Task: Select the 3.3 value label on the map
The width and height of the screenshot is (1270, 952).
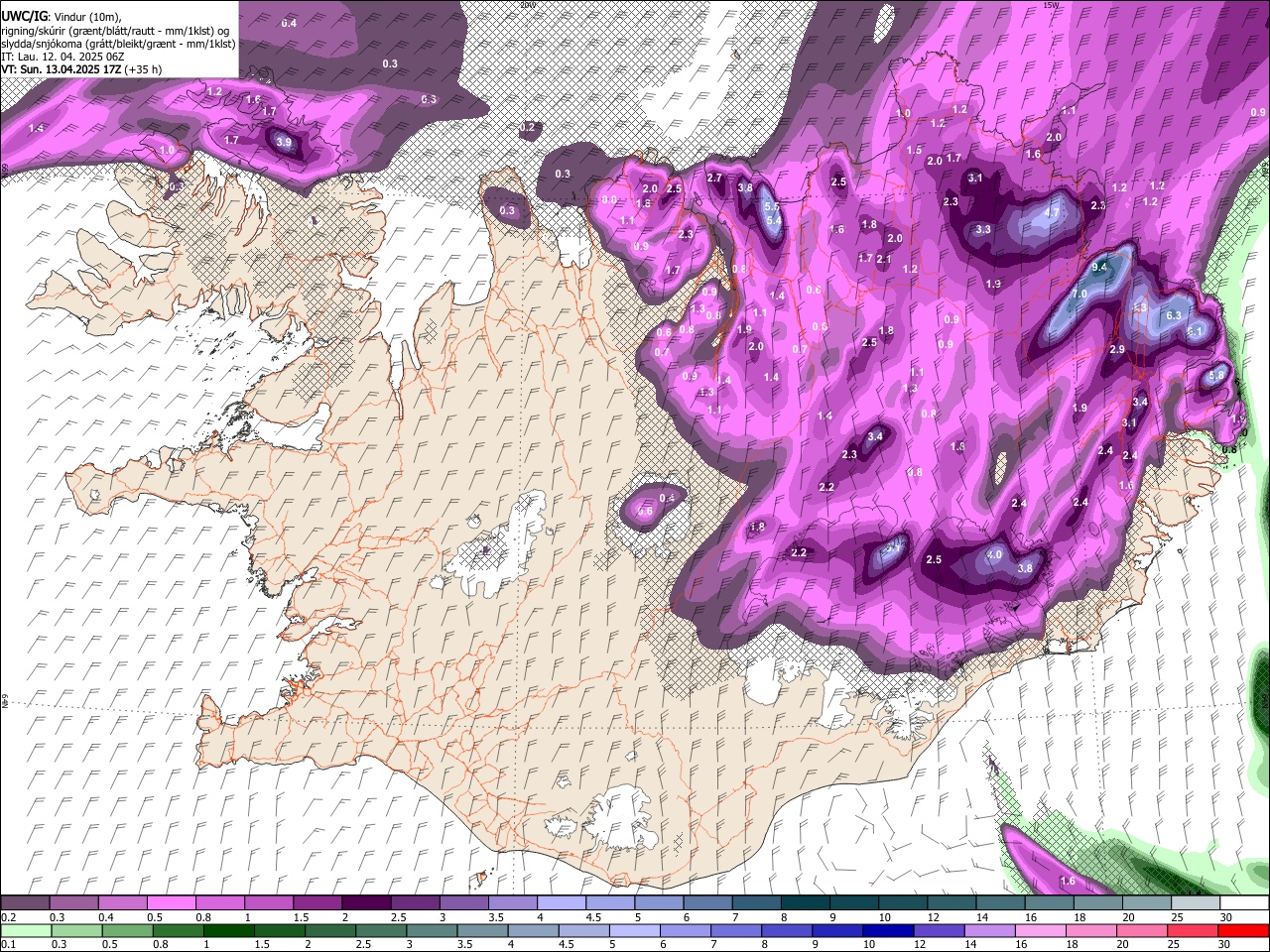Action: tap(983, 229)
